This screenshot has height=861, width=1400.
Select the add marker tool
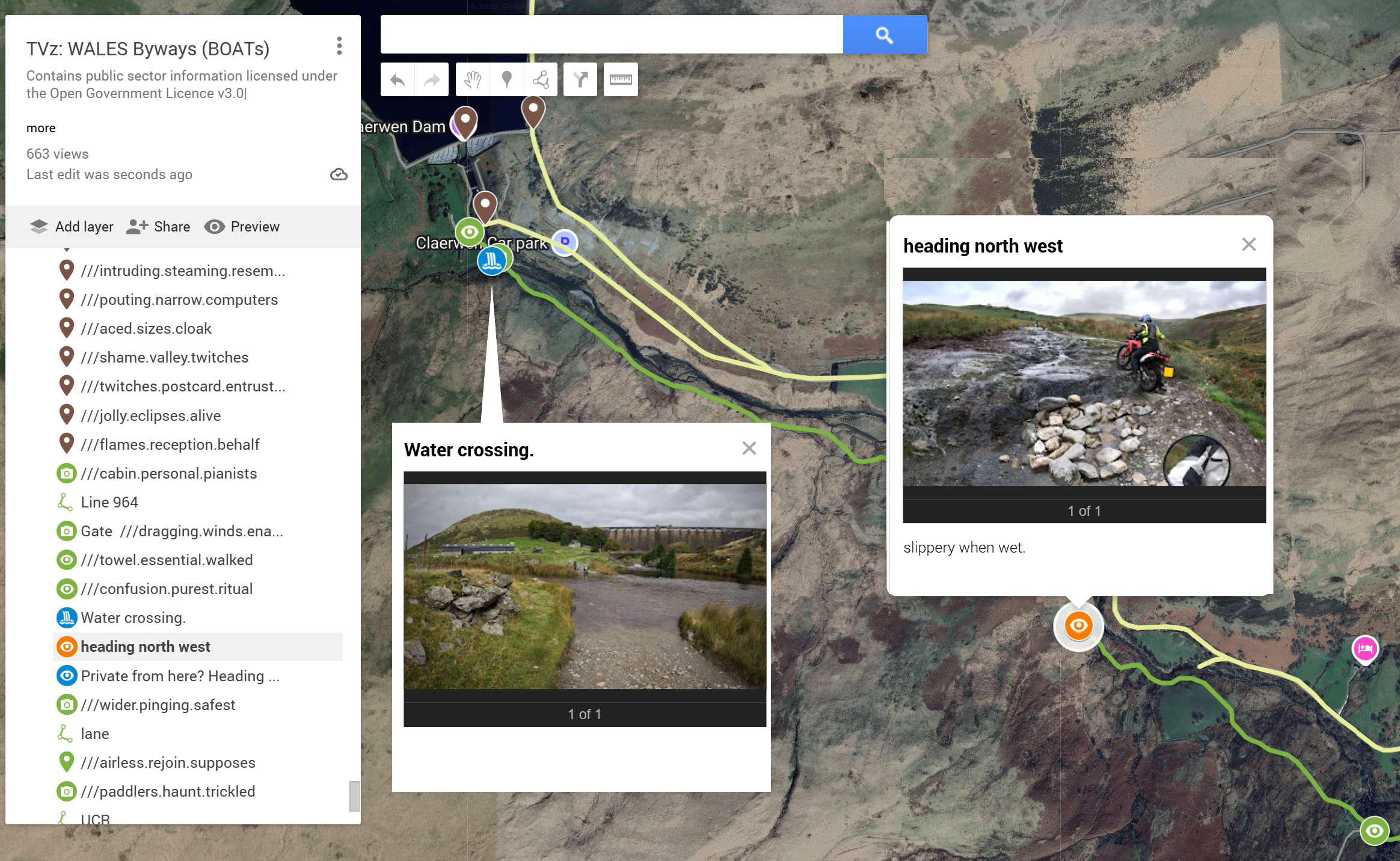pyautogui.click(x=506, y=80)
